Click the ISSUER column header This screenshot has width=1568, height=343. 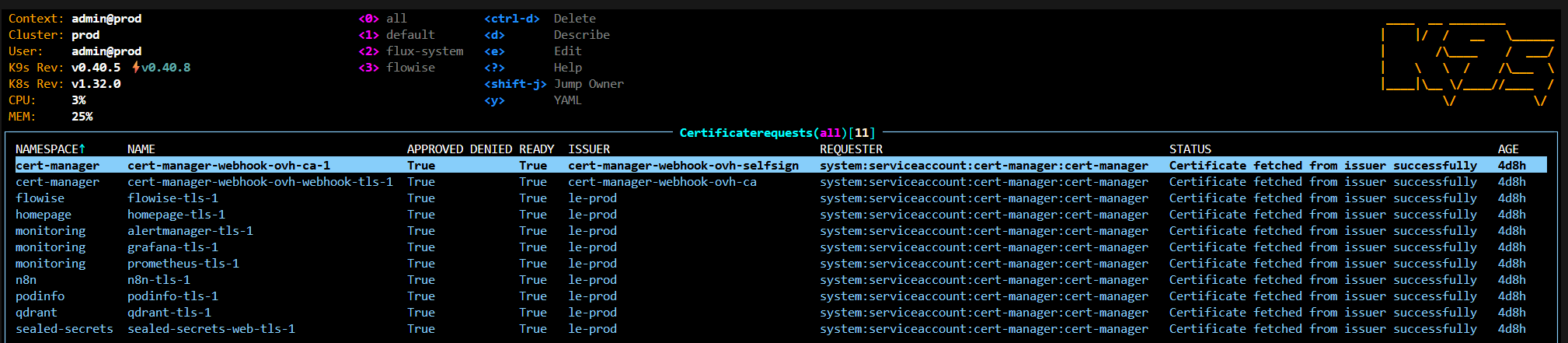(x=588, y=149)
